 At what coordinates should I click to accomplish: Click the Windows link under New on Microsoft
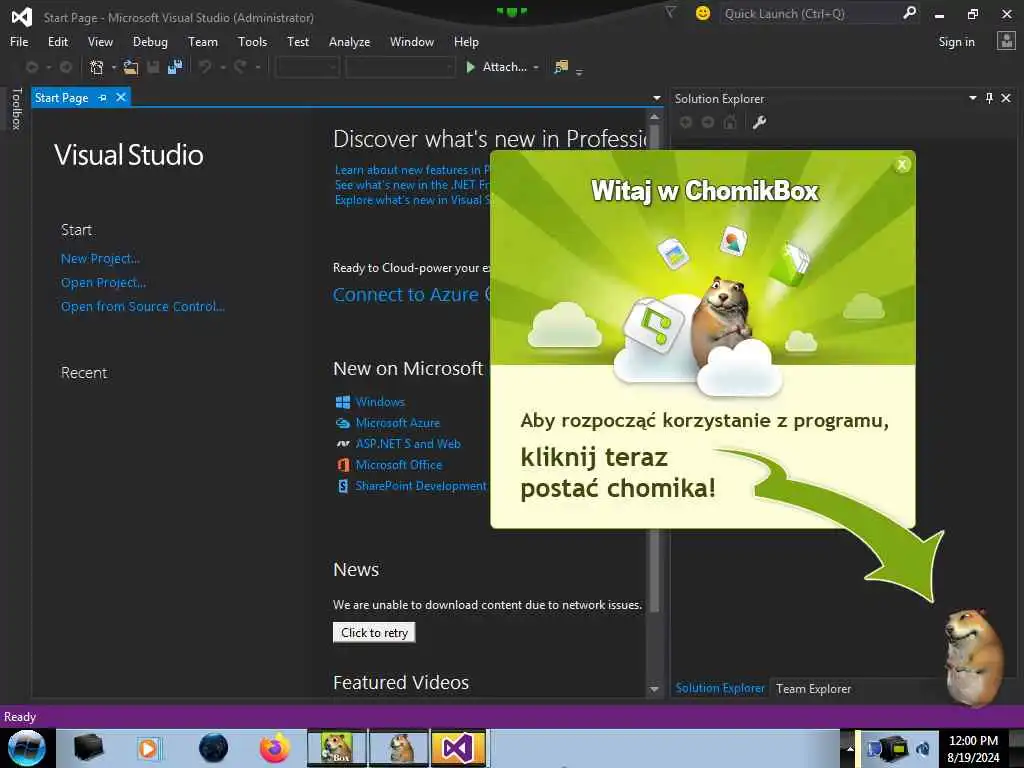(380, 402)
